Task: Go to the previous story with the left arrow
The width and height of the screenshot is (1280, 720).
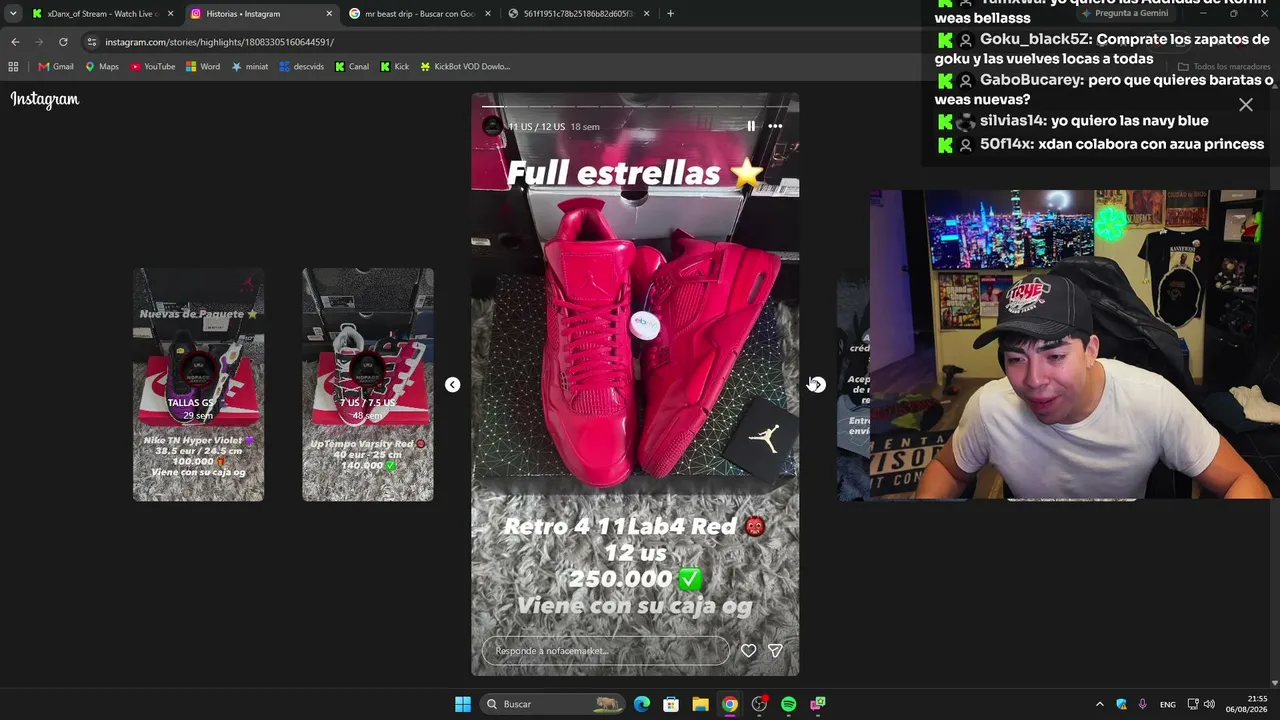Action: click(453, 385)
